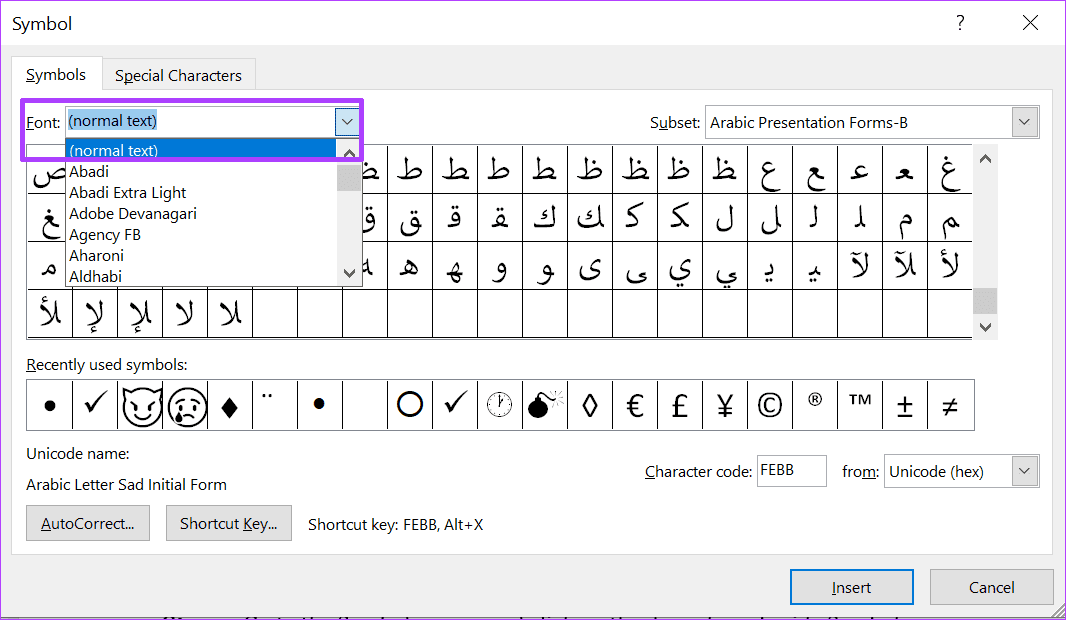Choose Agency FB from the font list

coord(105,234)
